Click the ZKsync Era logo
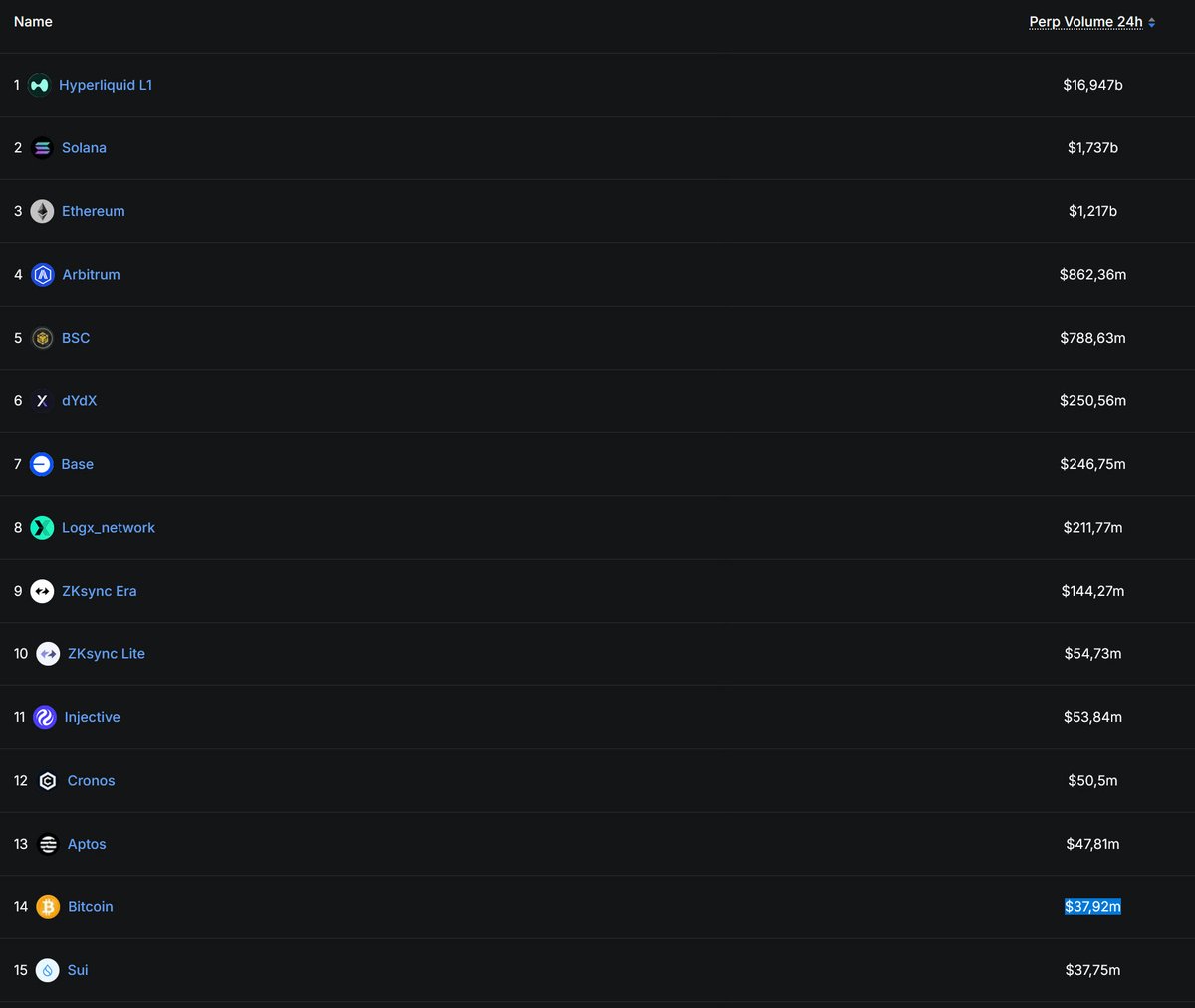This screenshot has width=1195, height=1008. tap(42, 591)
